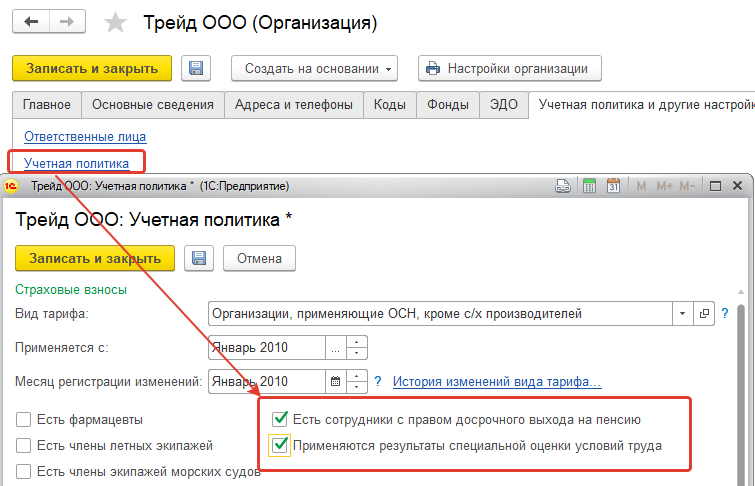Open the ellipsis selector for Применяется с

[x=336, y=348]
